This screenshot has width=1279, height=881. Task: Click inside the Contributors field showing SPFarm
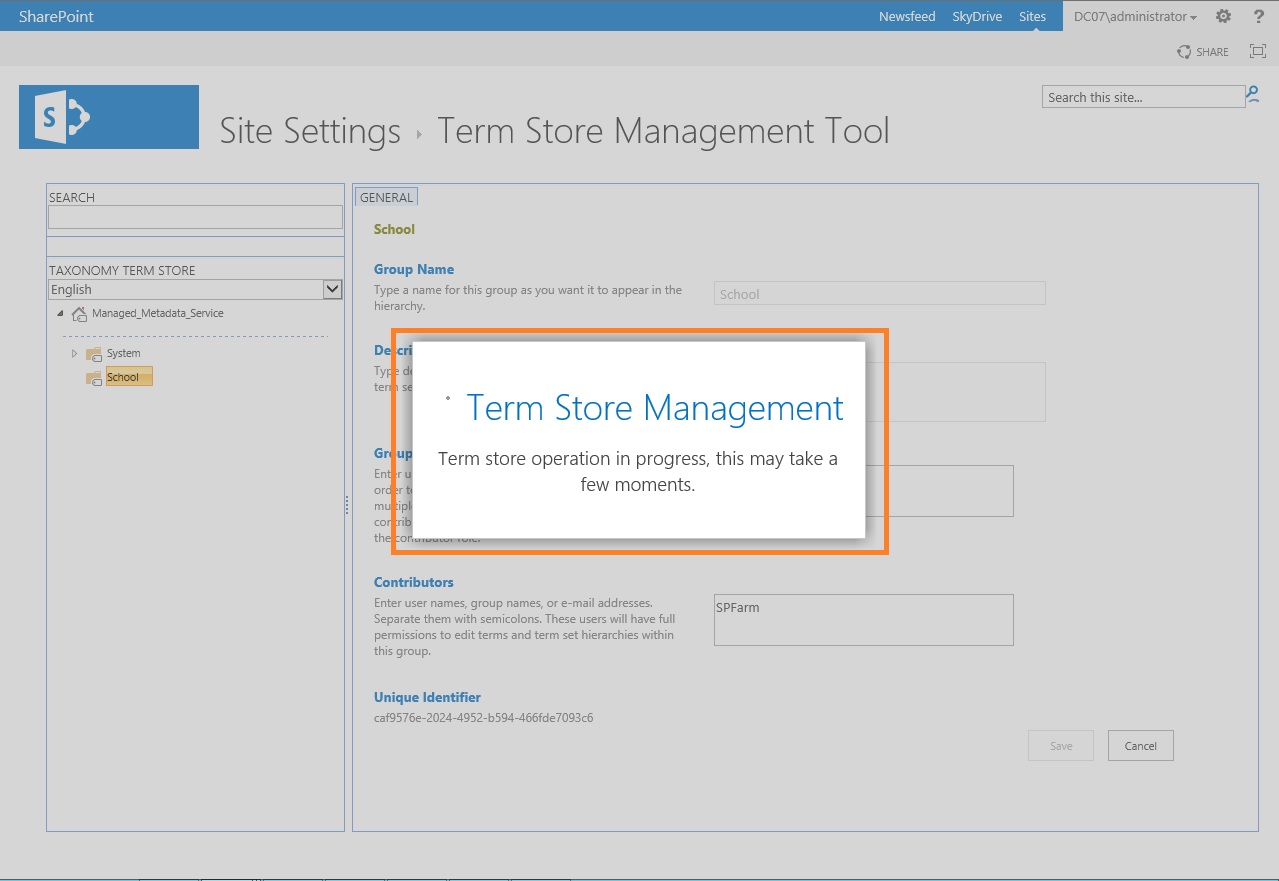[863, 619]
